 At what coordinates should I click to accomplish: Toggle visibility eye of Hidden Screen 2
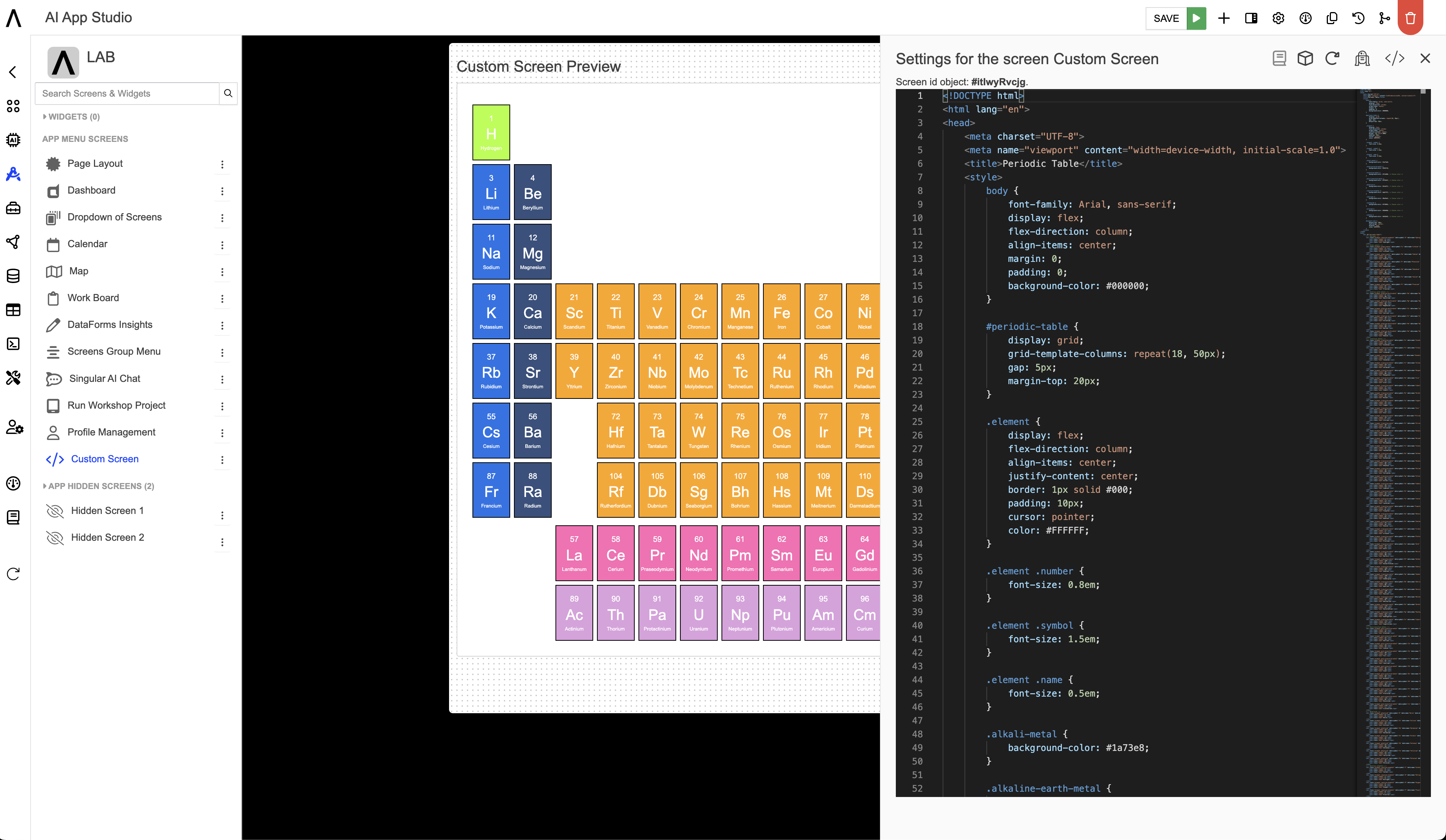tap(54, 538)
